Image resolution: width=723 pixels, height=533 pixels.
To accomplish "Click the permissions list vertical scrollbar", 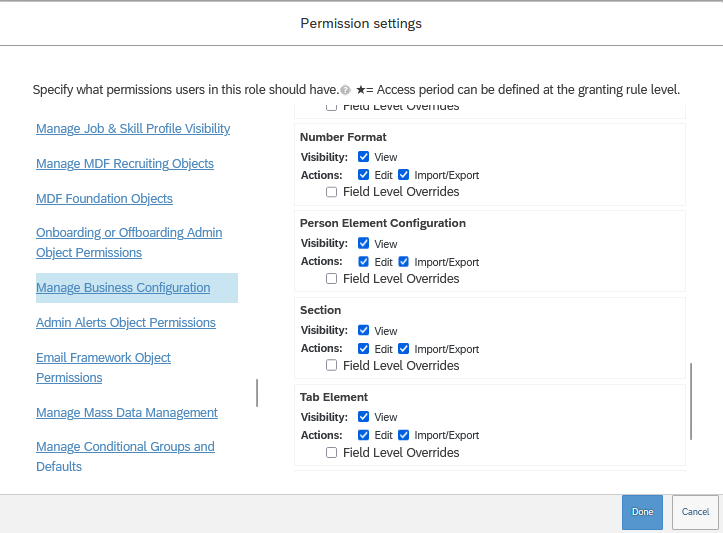I will (691, 402).
